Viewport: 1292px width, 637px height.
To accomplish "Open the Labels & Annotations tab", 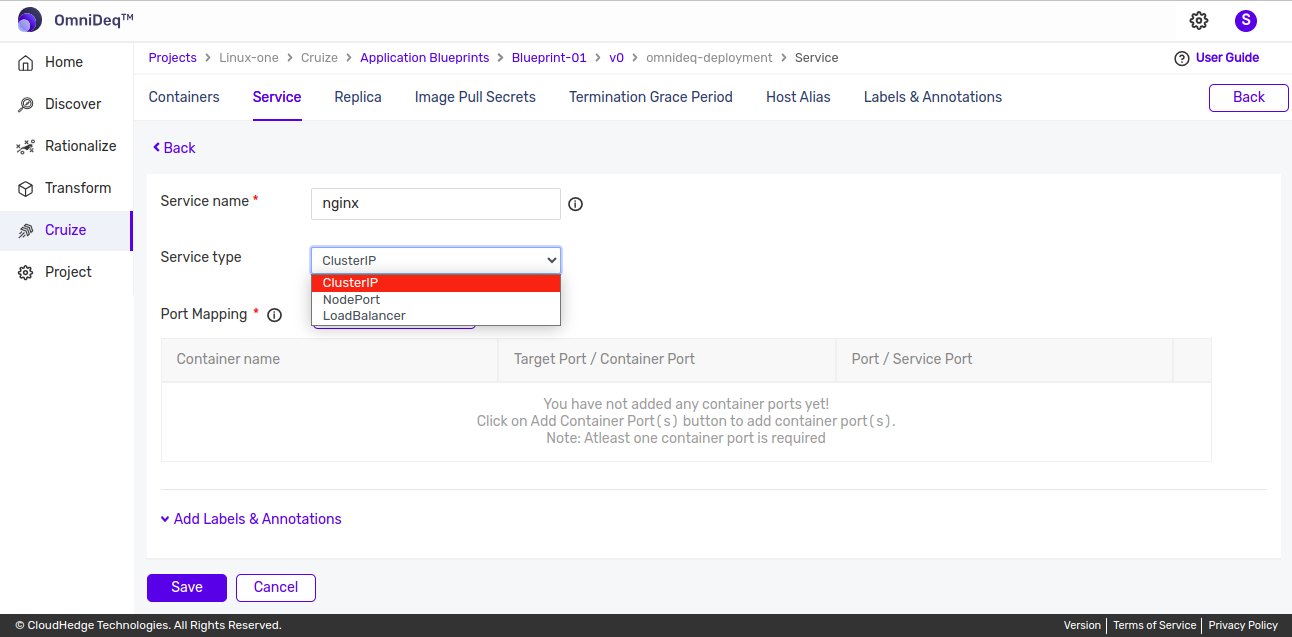I will tap(933, 97).
